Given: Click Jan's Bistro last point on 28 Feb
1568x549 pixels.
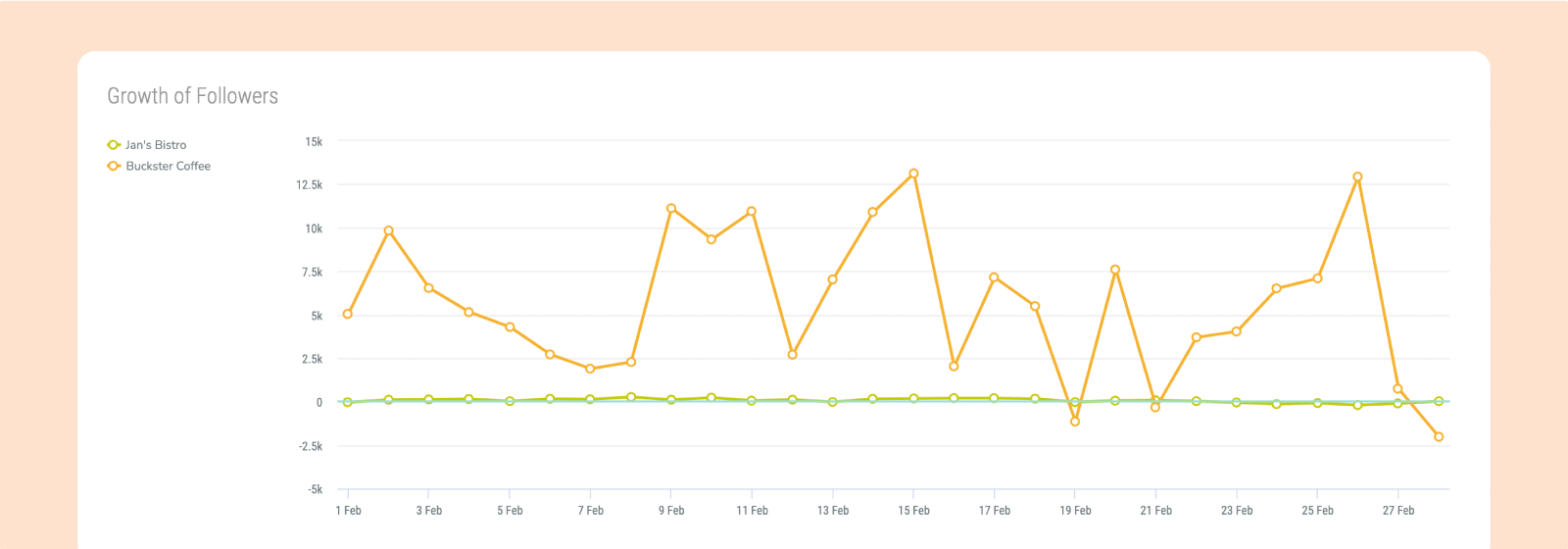Looking at the screenshot, I should pos(1439,401).
